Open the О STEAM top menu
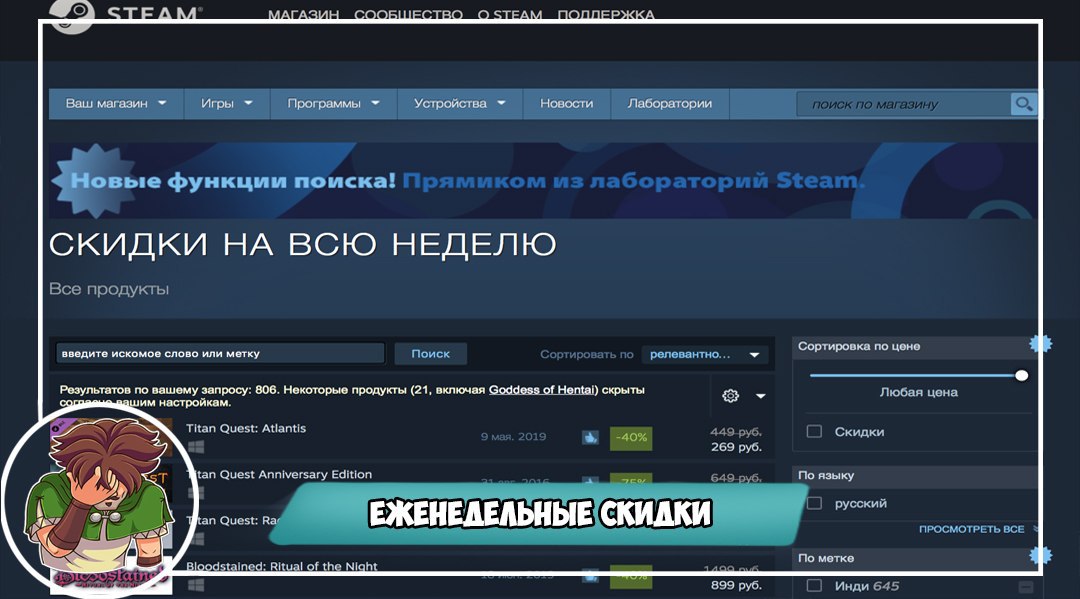1080x599 pixels. click(510, 14)
